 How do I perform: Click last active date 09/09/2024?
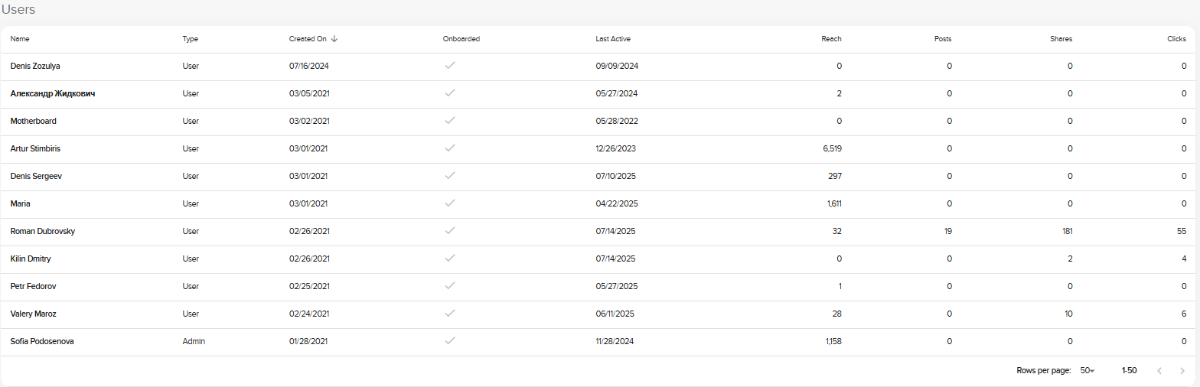(617, 66)
